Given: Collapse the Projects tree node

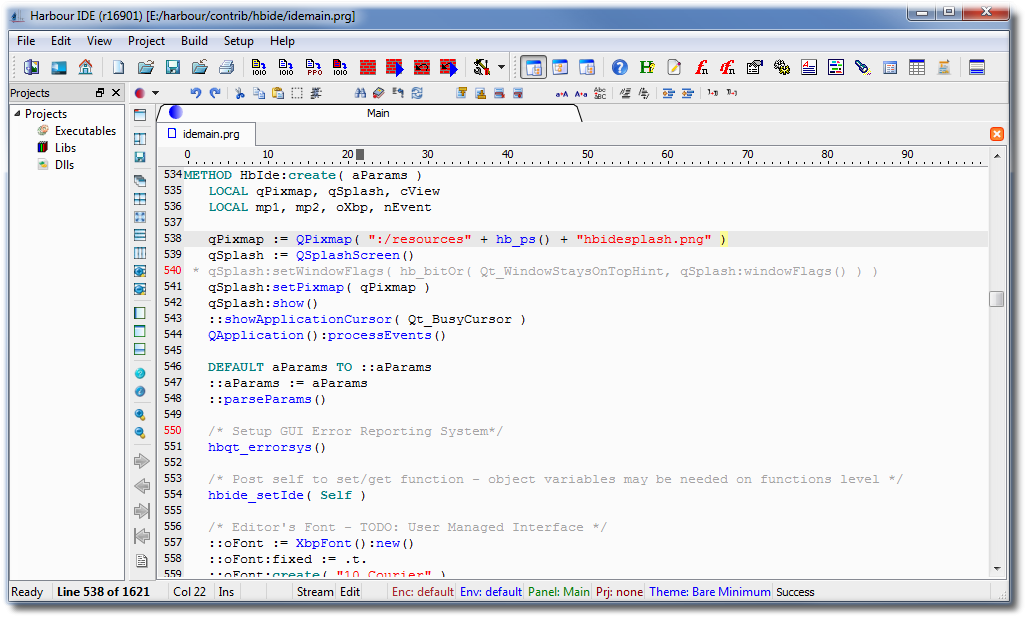Looking at the screenshot, I should pos(17,114).
